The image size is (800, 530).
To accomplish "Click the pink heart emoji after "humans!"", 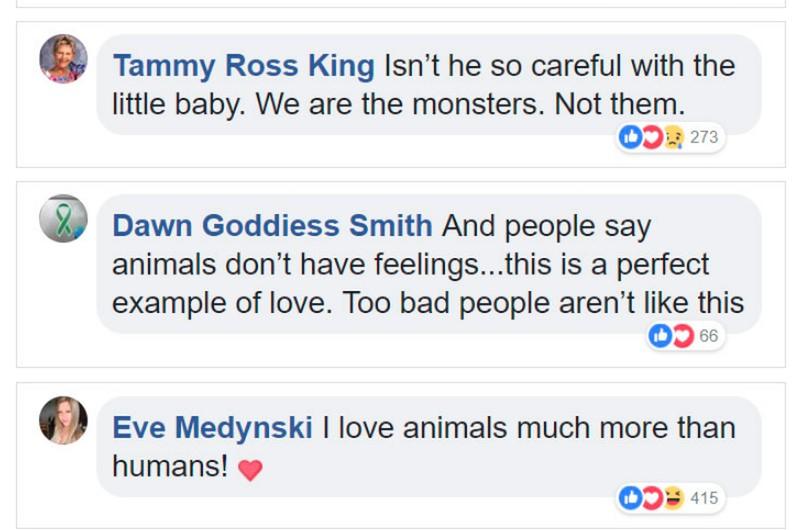I will (x=250, y=469).
